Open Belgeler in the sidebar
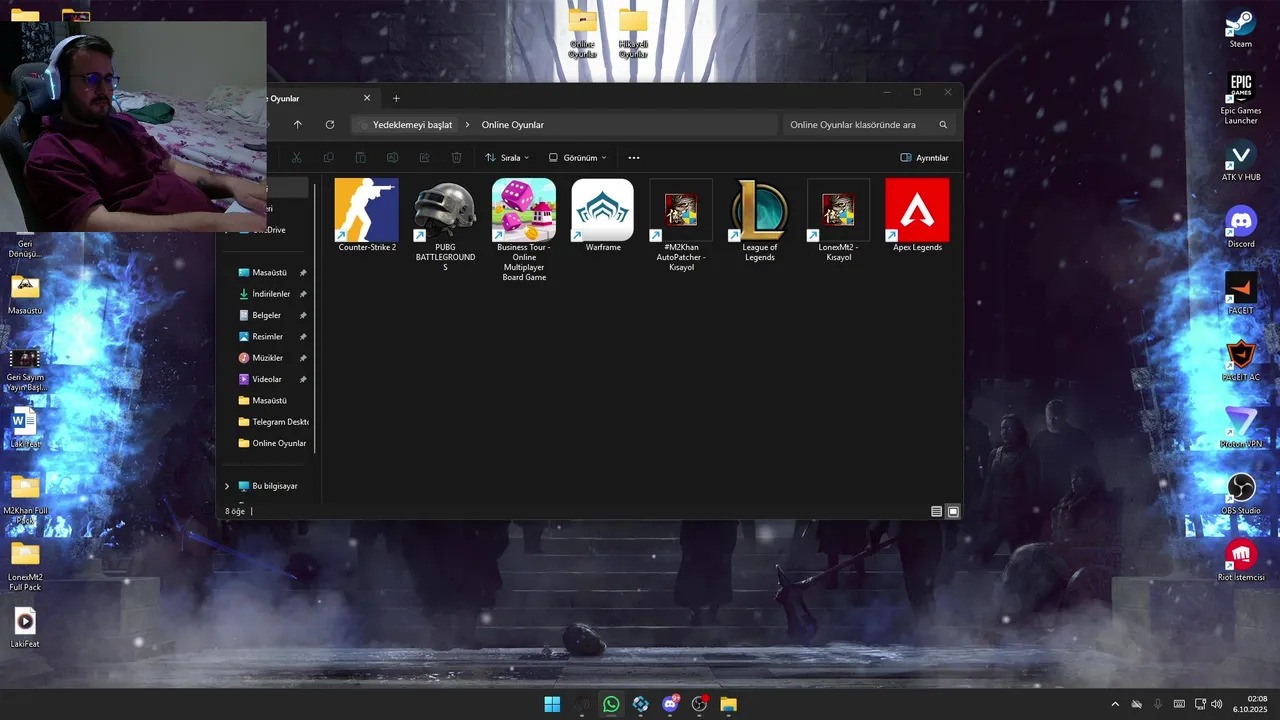1280x720 pixels. (x=266, y=315)
